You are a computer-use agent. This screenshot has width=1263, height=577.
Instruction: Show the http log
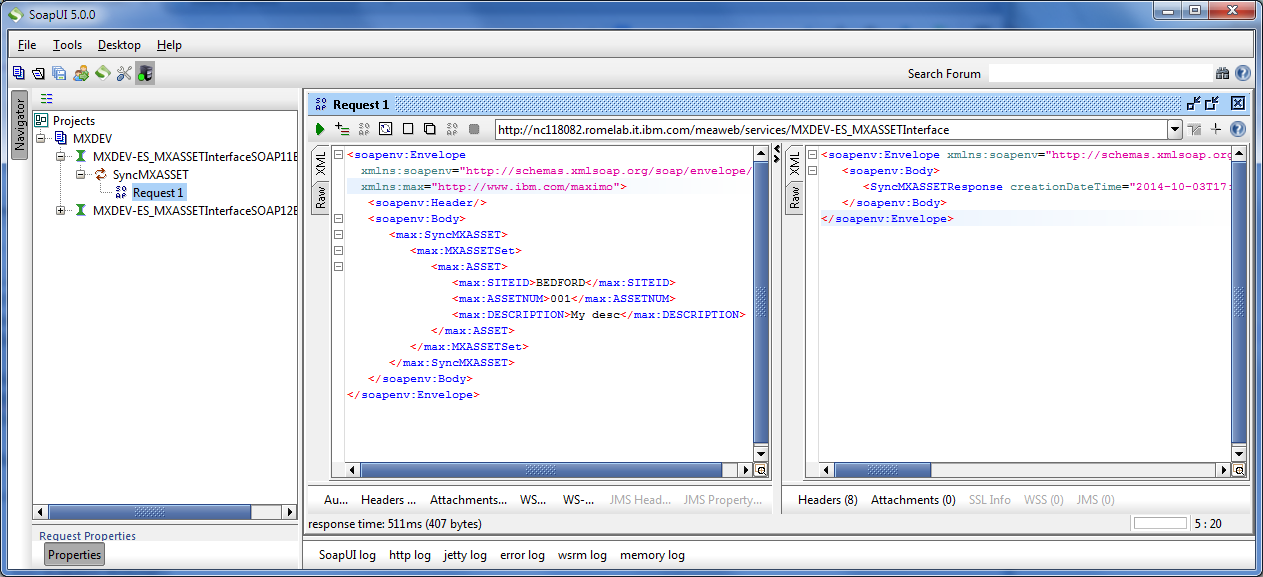point(410,555)
